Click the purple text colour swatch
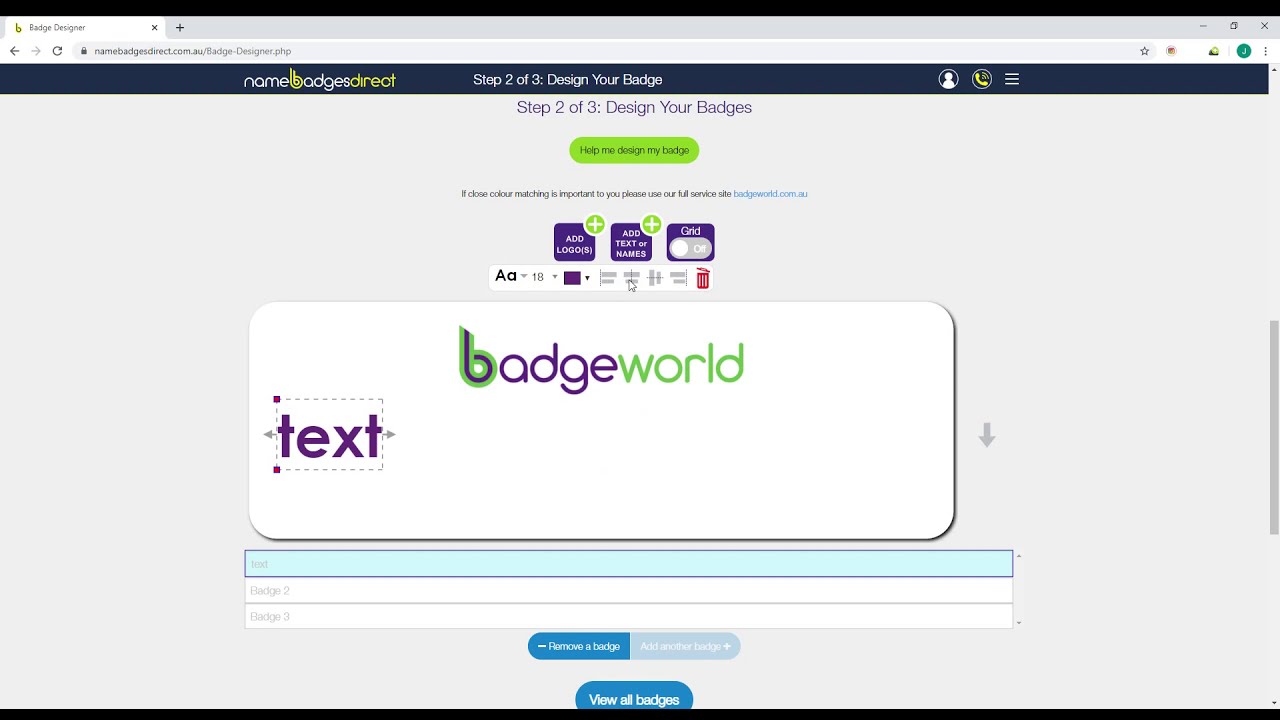 tap(572, 278)
